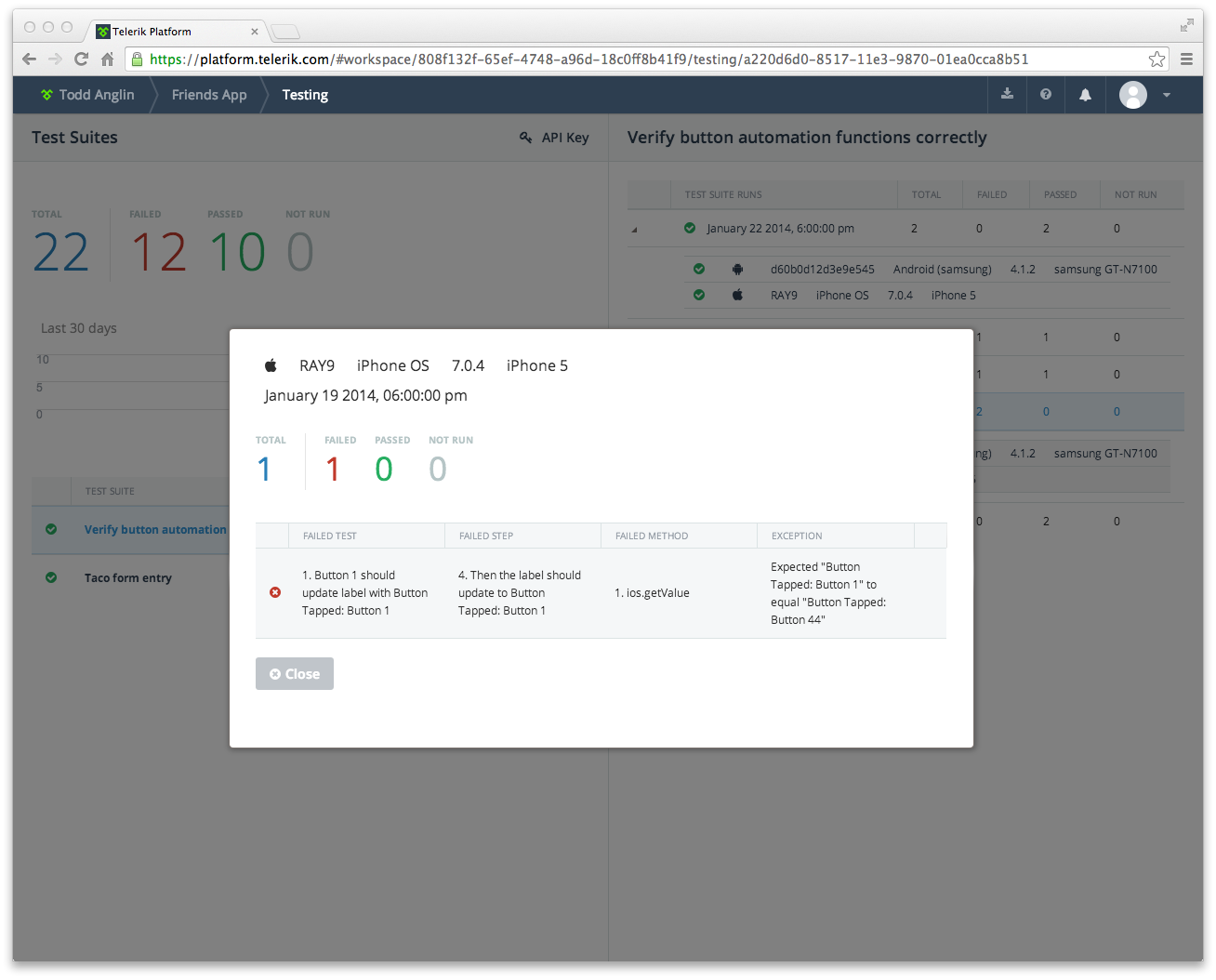
Task: Click the Apple icon in the RAY9 result row
Action: coord(737,296)
